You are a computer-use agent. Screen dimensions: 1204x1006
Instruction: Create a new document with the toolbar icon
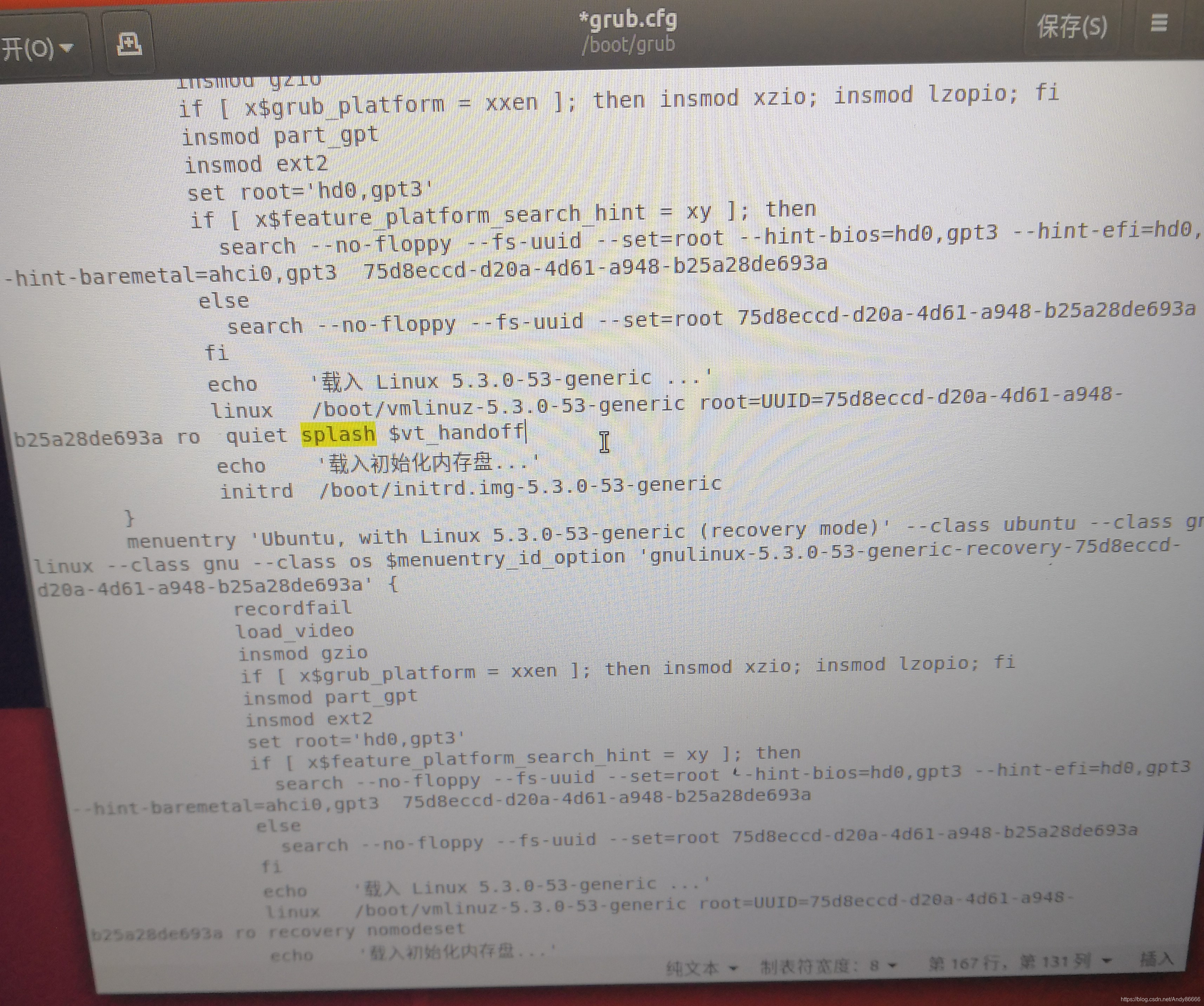point(129,44)
